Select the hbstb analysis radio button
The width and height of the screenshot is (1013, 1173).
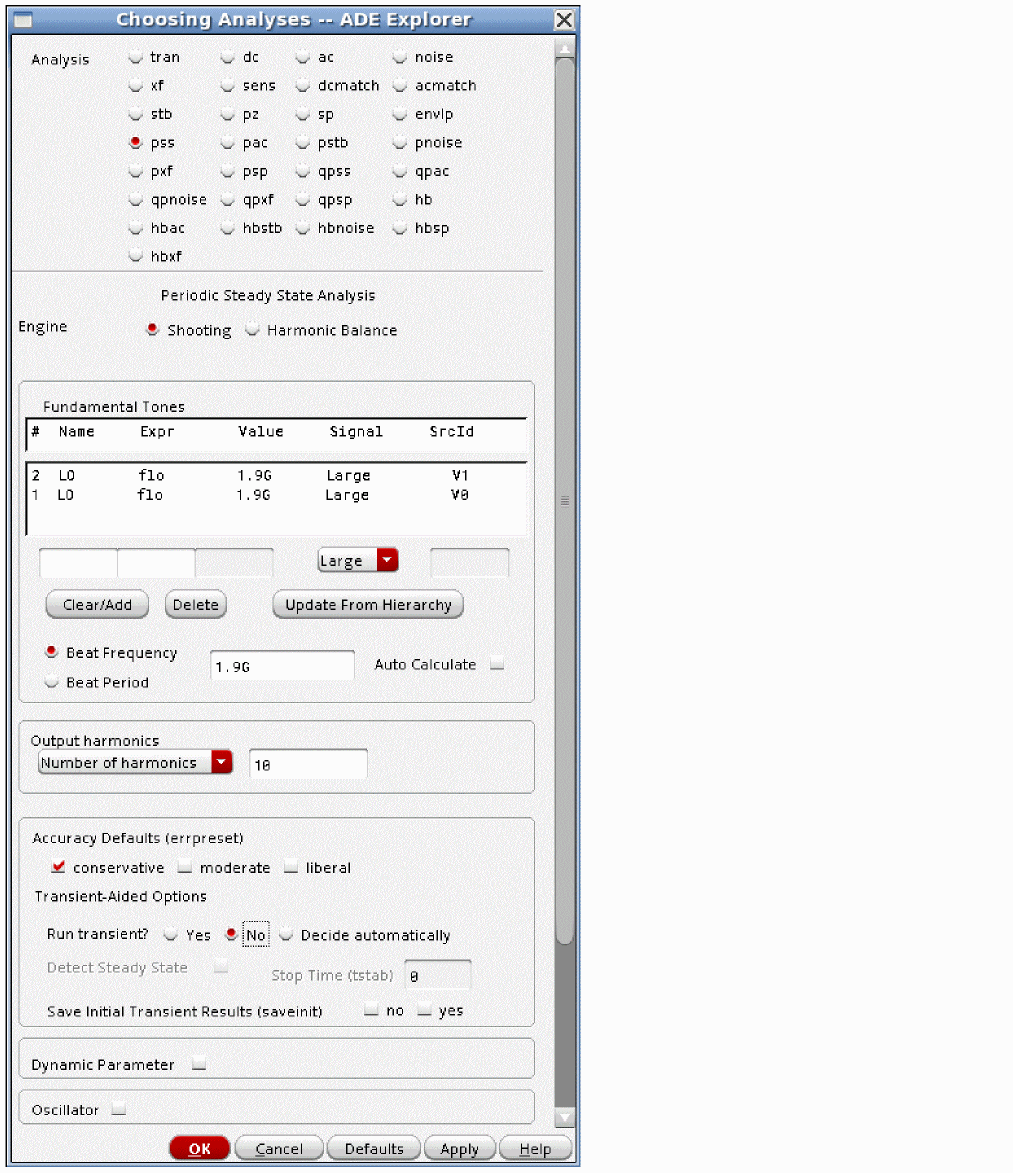[x=227, y=227]
